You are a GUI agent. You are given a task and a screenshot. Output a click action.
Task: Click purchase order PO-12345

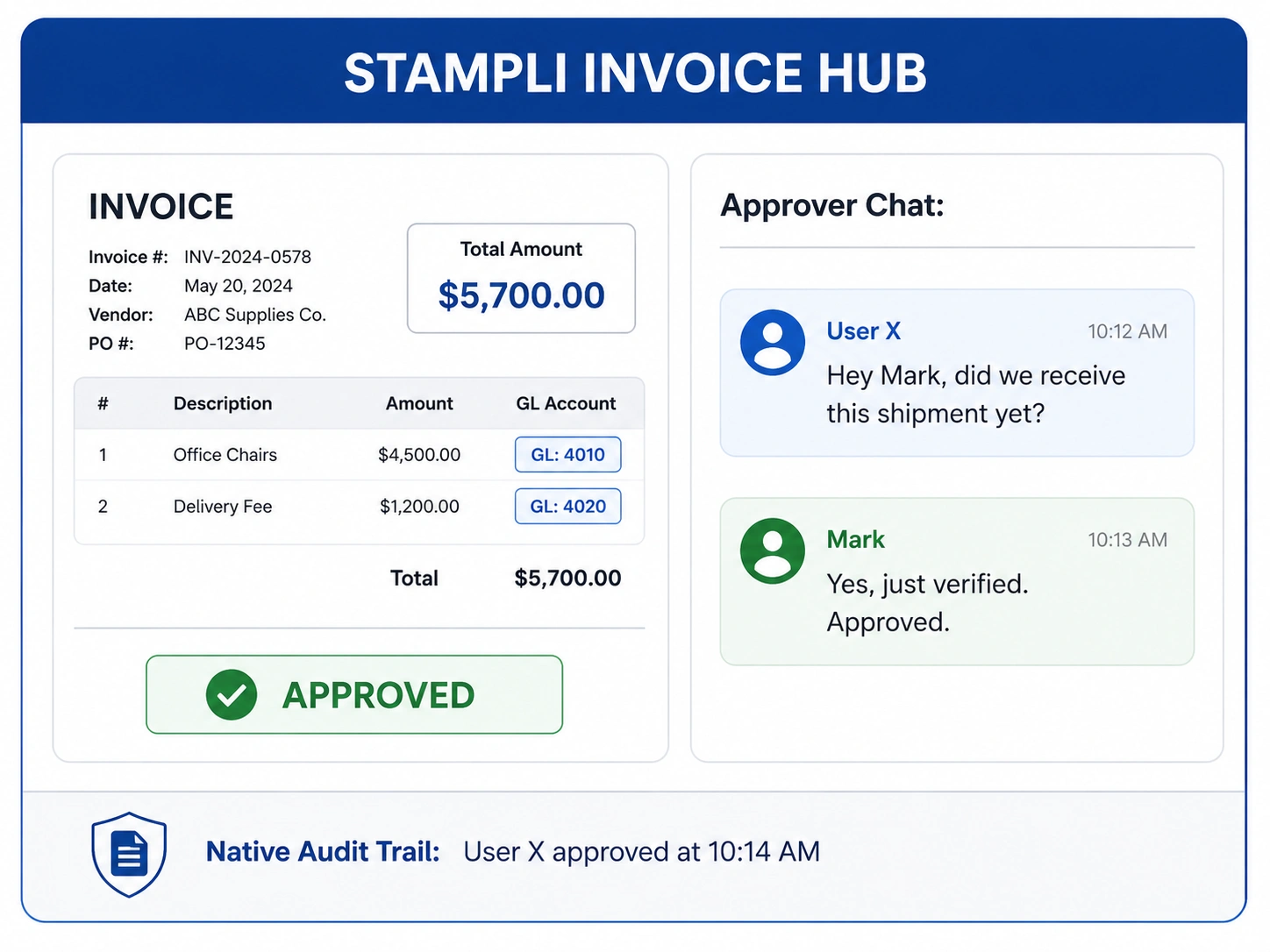[x=225, y=344]
